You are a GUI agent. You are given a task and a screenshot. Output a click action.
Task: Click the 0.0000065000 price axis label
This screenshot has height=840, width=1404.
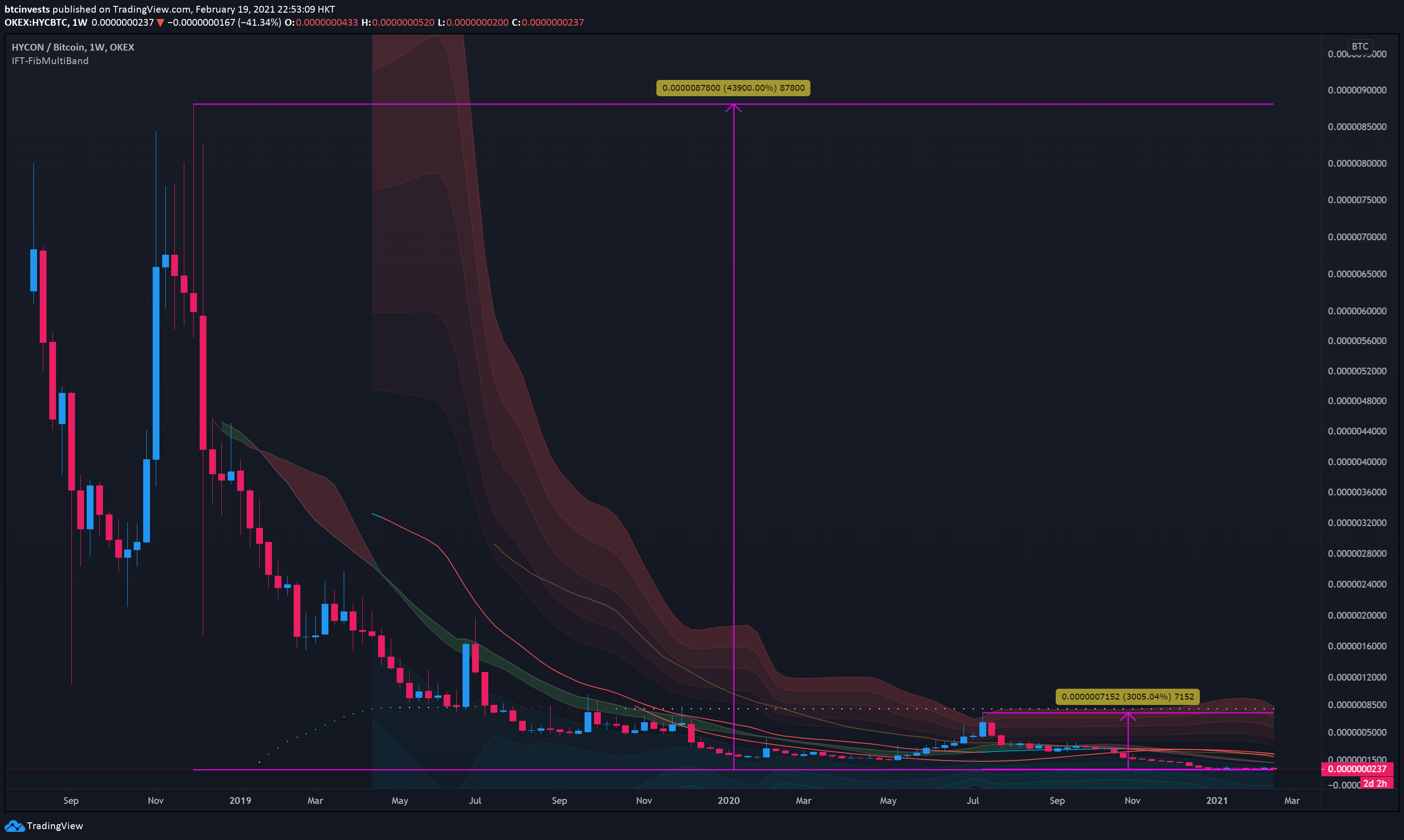point(1357,273)
